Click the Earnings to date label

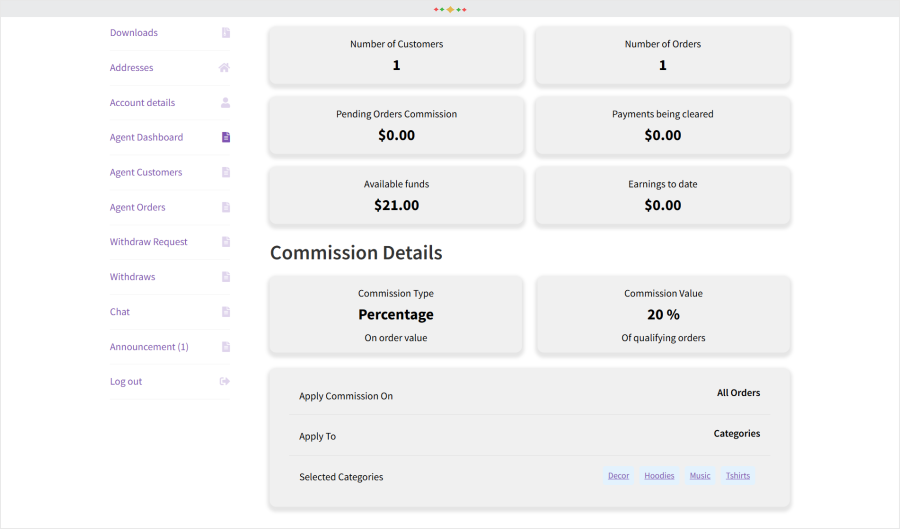[x=663, y=184]
